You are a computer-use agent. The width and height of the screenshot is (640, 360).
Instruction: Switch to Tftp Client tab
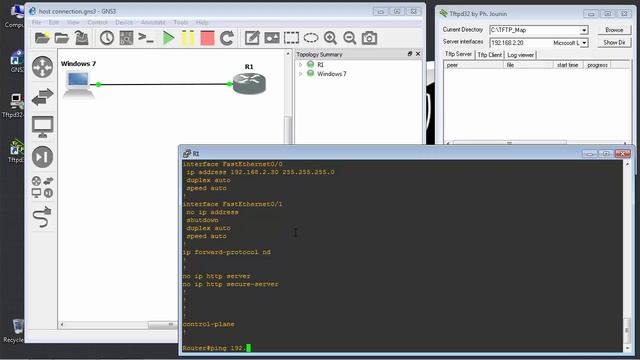point(490,55)
